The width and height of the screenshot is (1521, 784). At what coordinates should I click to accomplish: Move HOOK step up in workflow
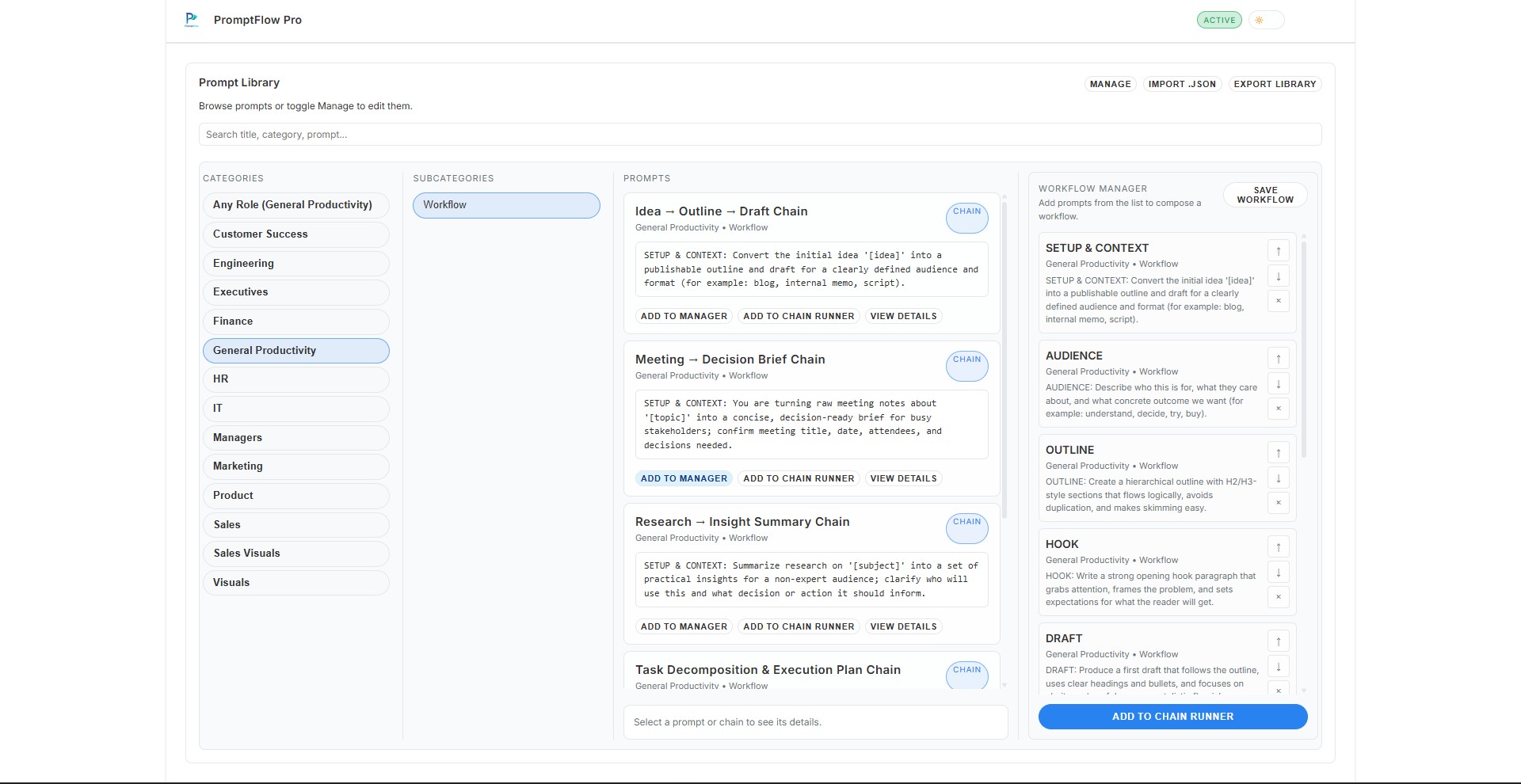click(1278, 547)
